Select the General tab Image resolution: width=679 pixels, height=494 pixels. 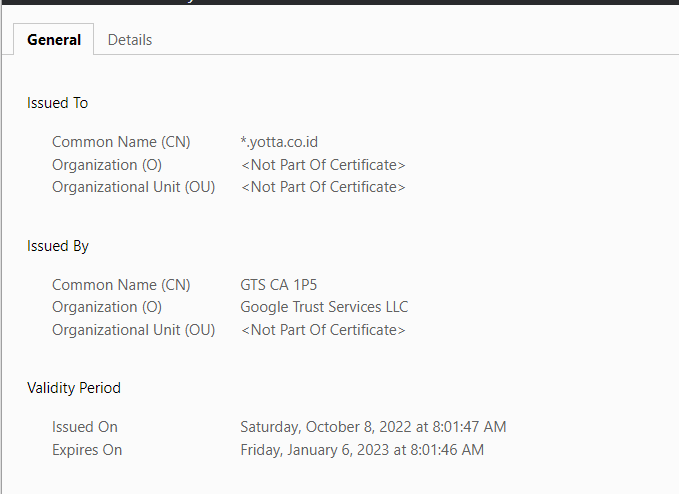pos(54,40)
